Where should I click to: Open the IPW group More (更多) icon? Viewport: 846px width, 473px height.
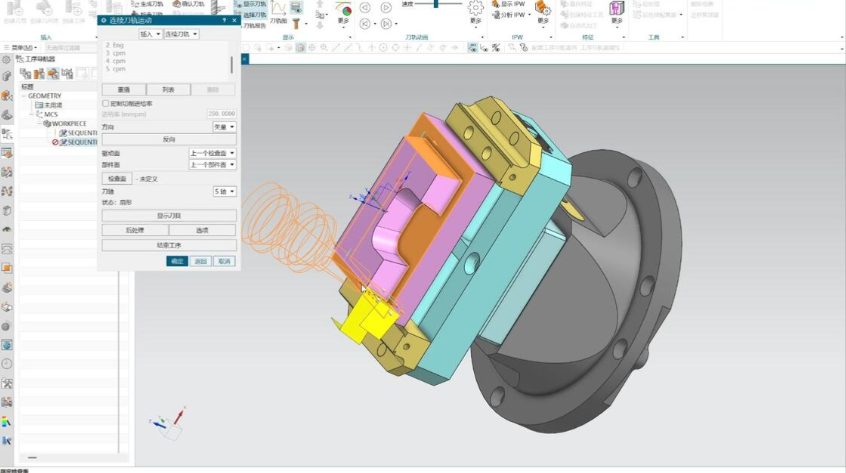543,12
